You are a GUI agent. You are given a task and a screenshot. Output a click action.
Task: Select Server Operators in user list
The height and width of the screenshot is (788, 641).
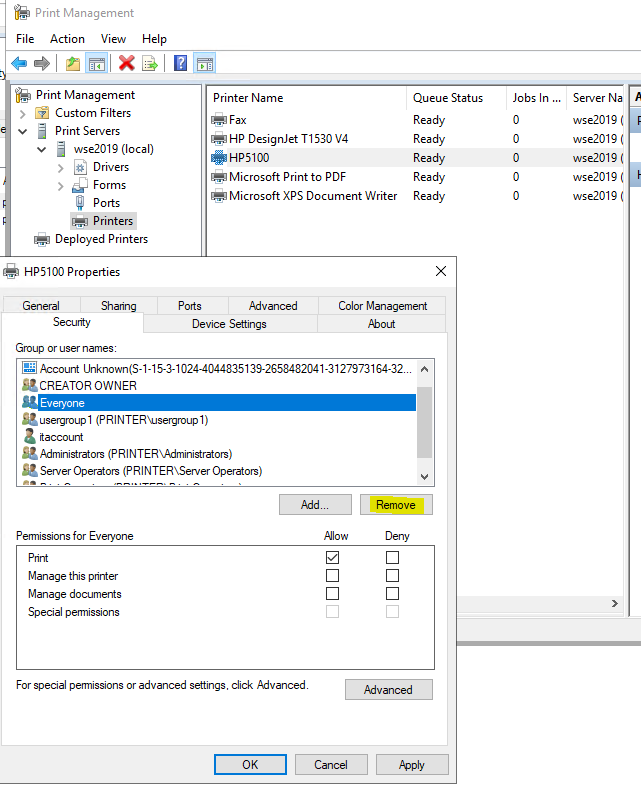tap(151, 470)
